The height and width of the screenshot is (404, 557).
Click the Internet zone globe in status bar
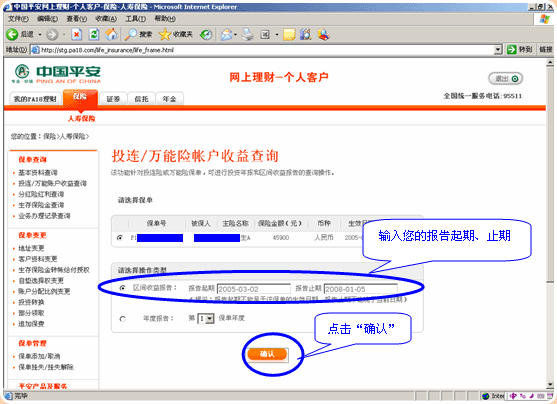click(x=486, y=396)
